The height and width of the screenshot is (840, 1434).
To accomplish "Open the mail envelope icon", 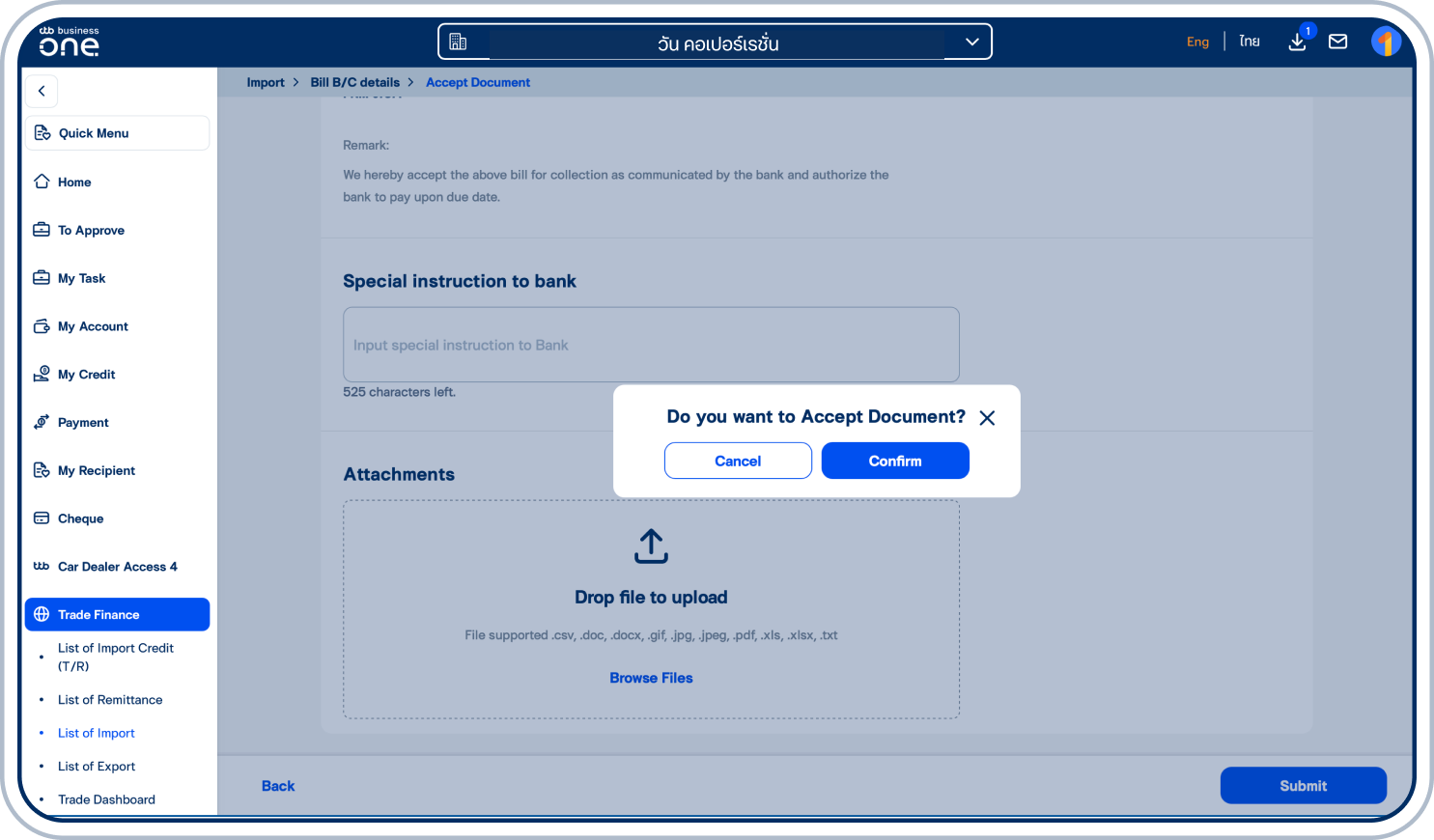I will pos(1337,42).
